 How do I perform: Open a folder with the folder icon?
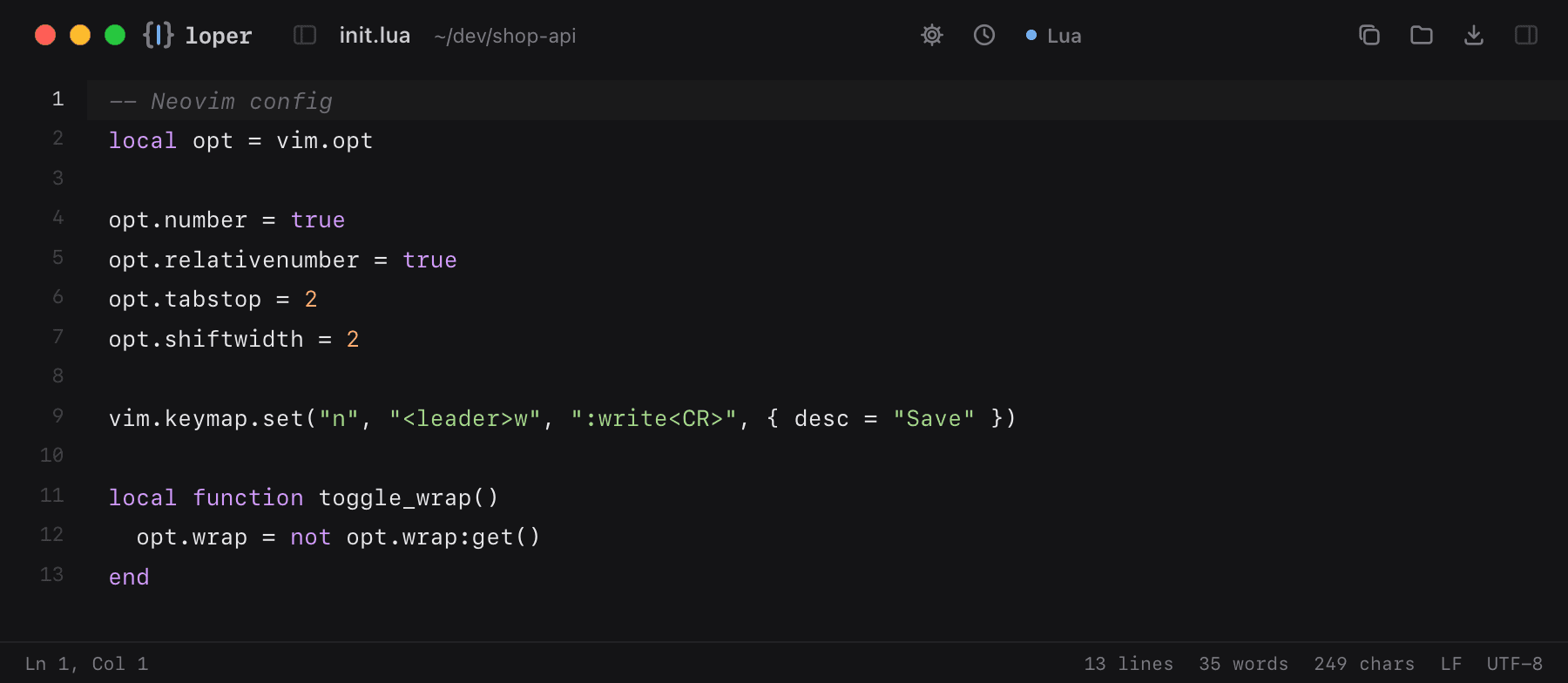click(1422, 35)
